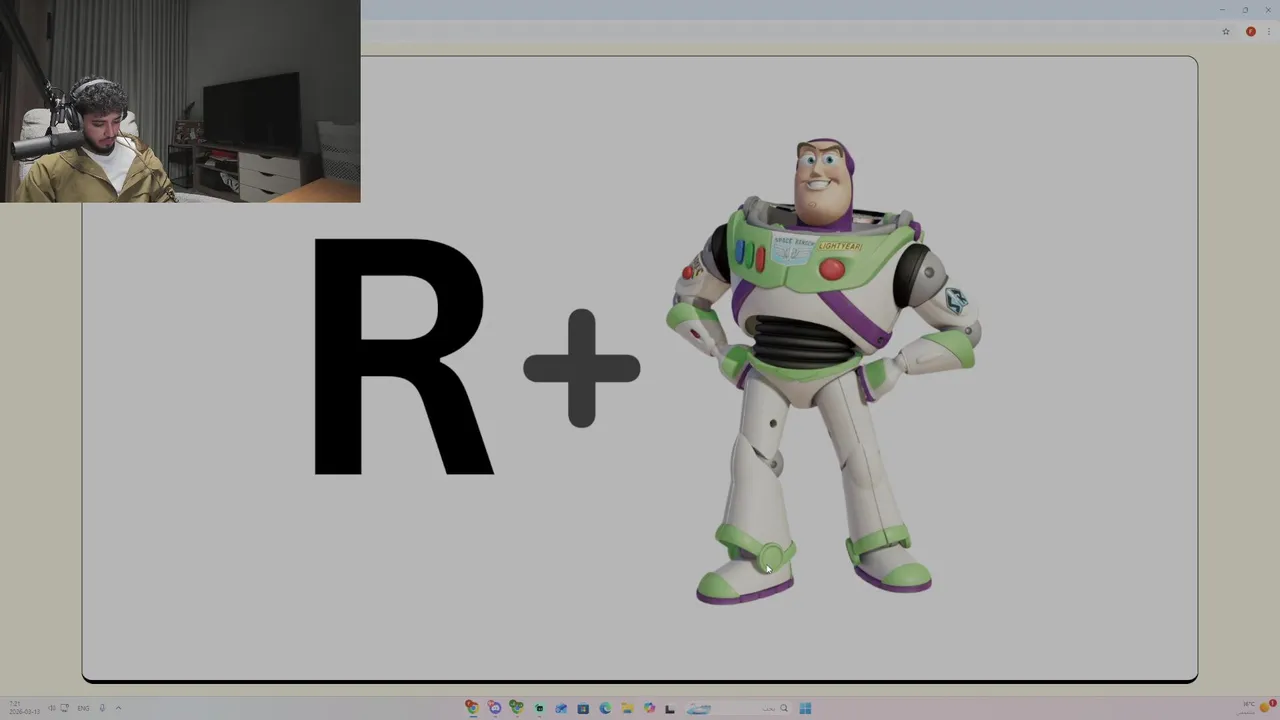Open the green robot-face app in taskbar

click(x=539, y=708)
